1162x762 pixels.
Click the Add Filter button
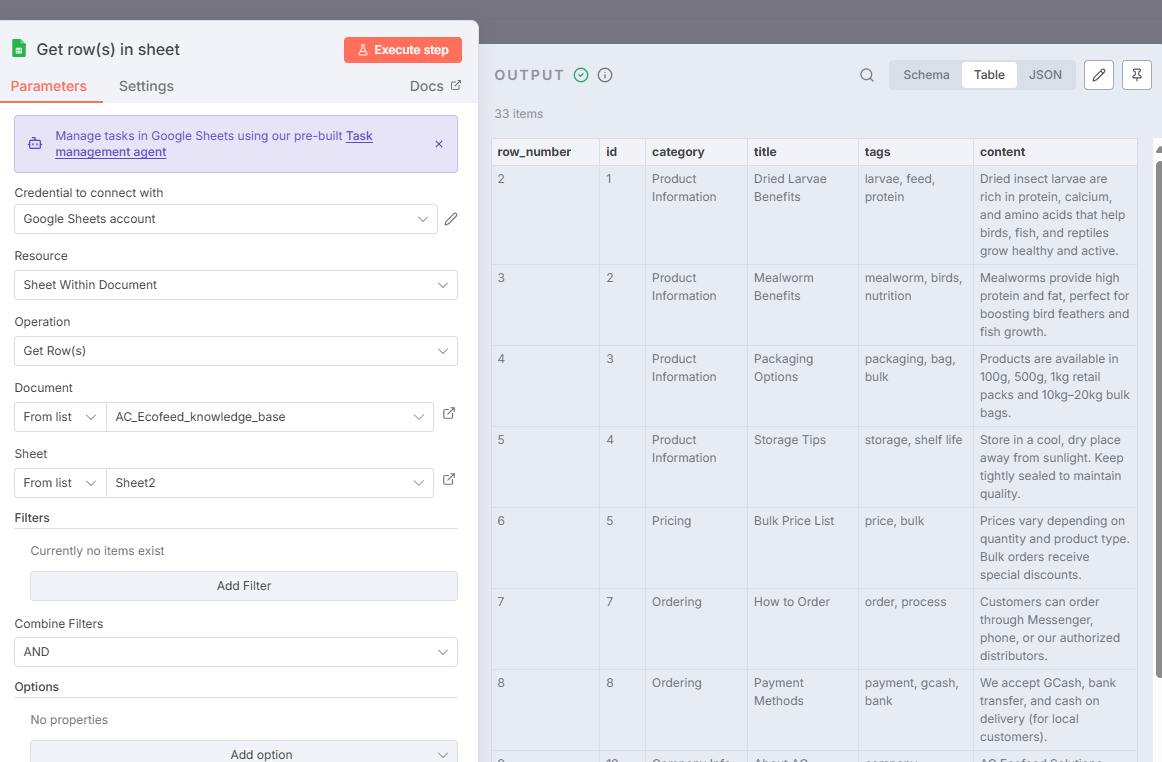coord(244,586)
